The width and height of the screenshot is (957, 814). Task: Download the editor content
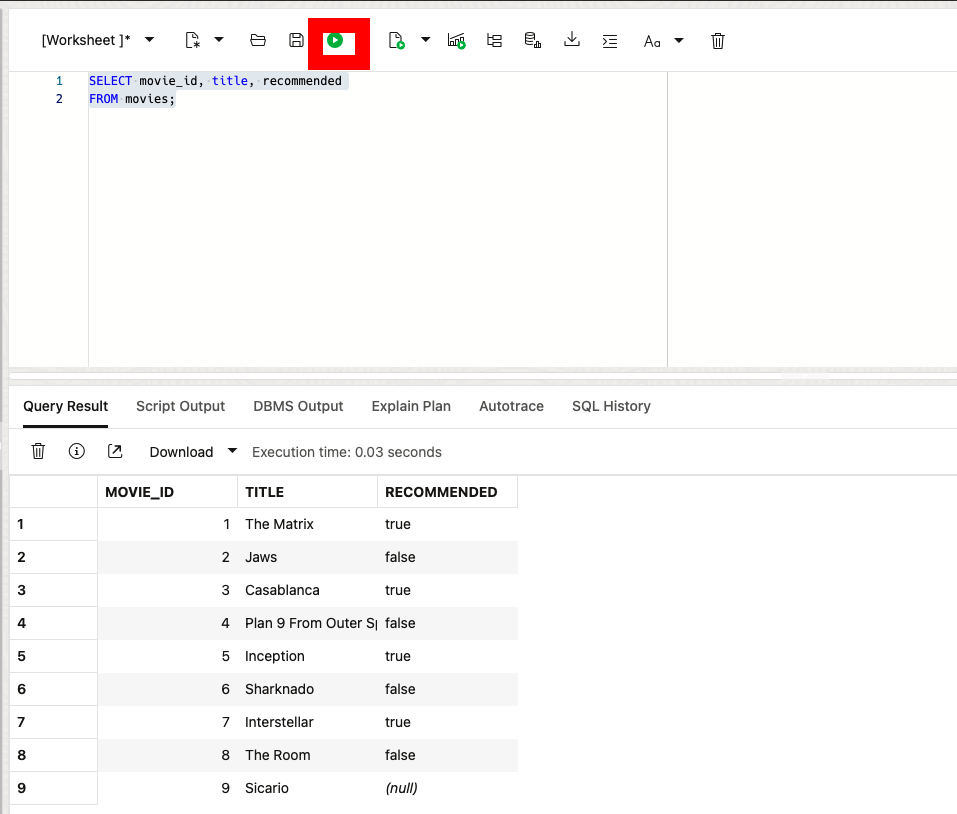coord(572,41)
